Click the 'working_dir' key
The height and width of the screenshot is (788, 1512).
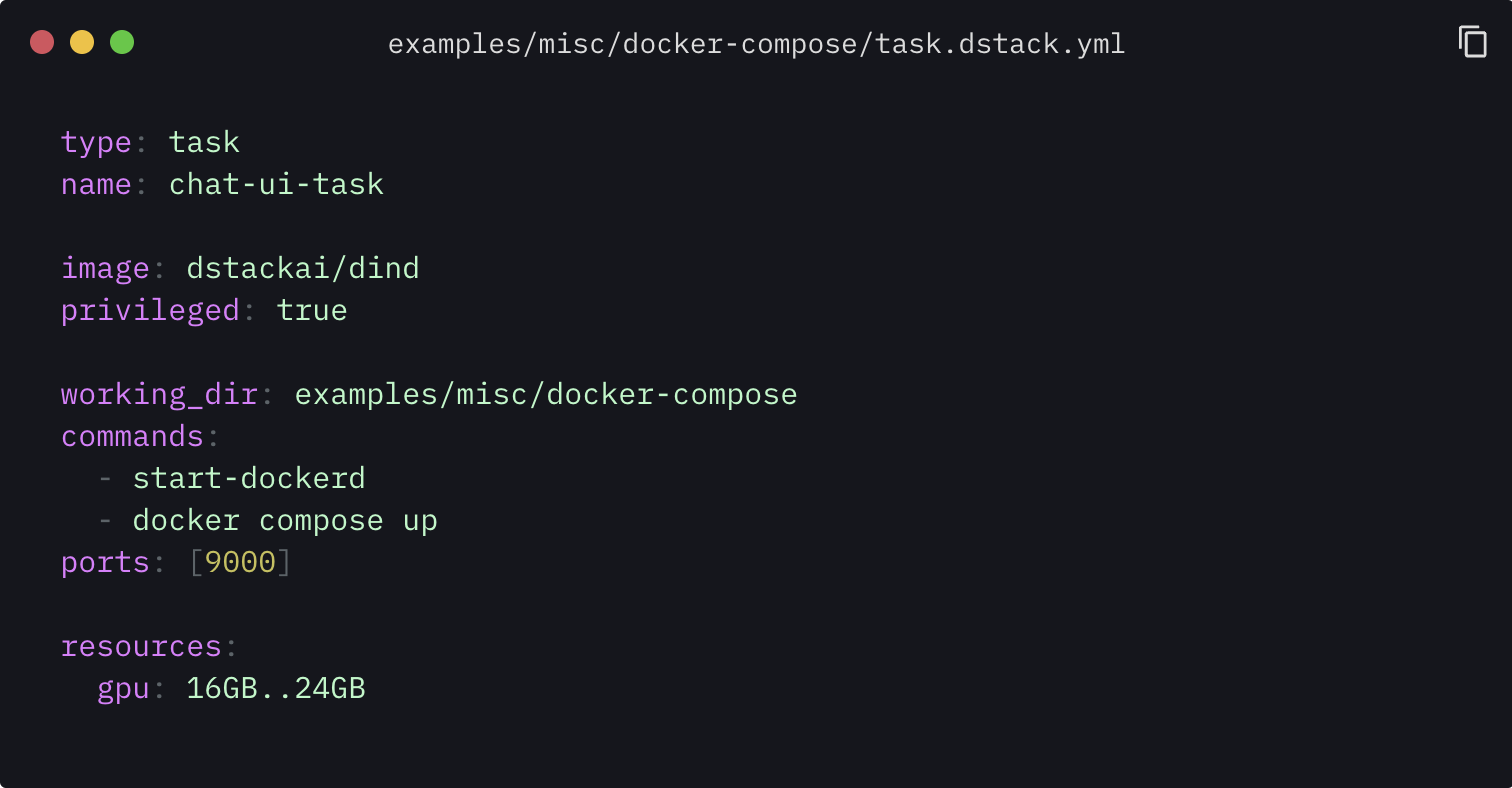point(159,394)
